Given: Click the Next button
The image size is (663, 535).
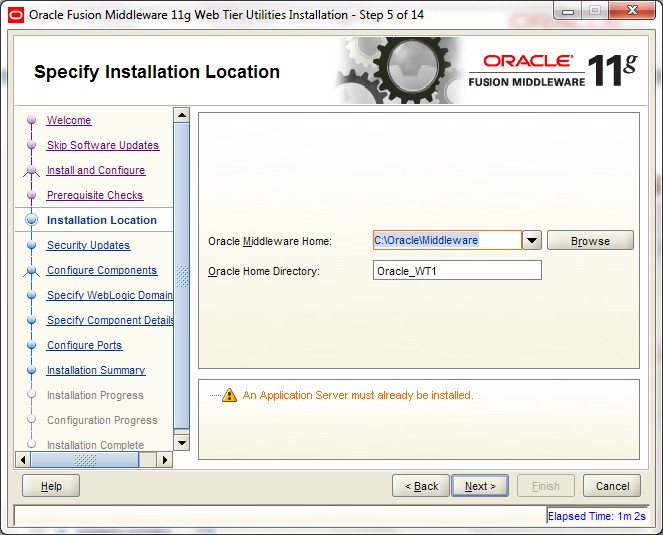Looking at the screenshot, I should tap(480, 486).
